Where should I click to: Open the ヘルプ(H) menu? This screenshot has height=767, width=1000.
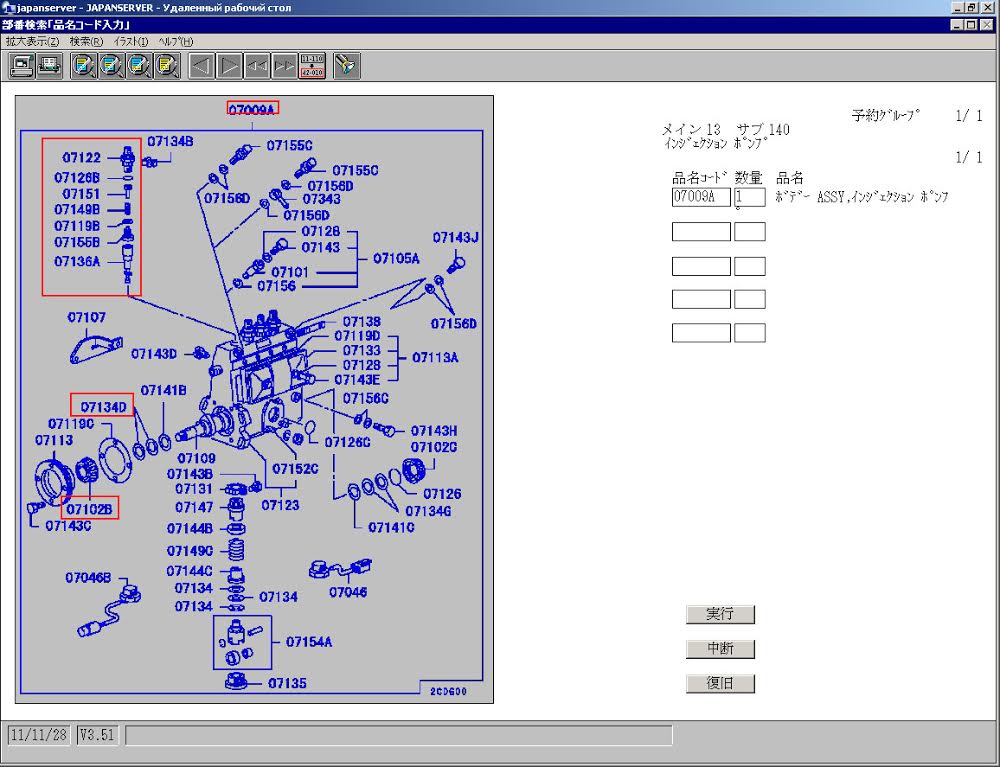(176, 42)
